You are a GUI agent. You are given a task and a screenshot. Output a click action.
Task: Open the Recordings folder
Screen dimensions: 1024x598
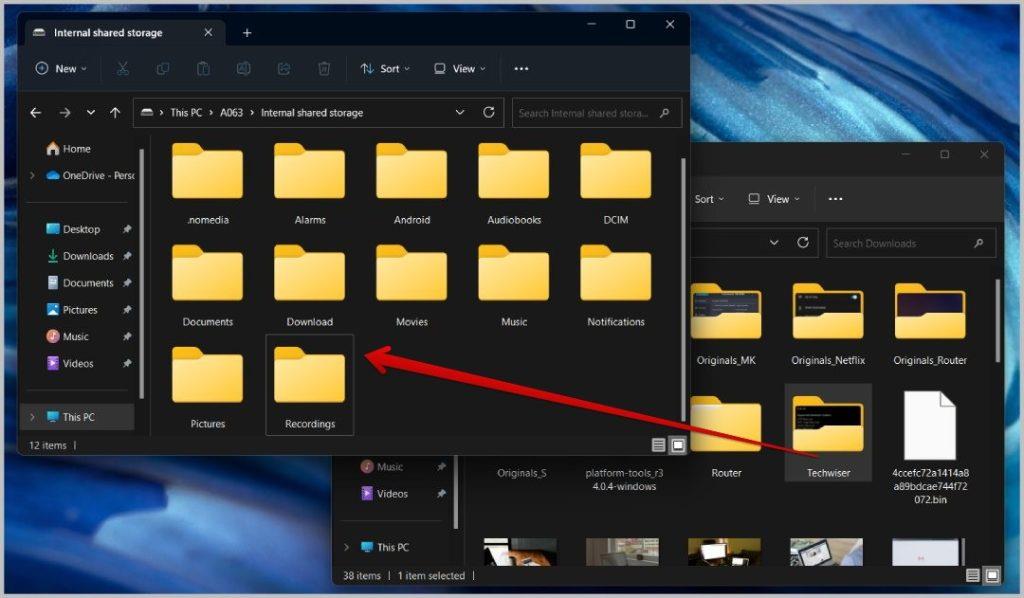pos(310,385)
